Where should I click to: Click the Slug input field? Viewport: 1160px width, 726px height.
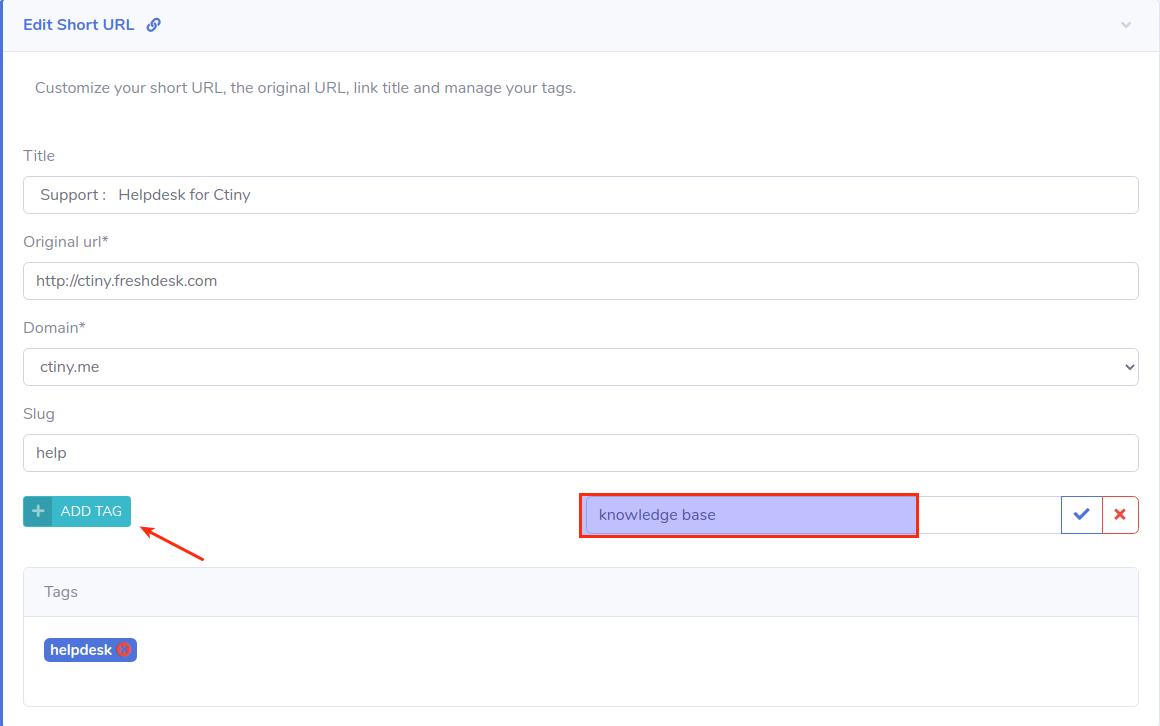[x=581, y=453]
